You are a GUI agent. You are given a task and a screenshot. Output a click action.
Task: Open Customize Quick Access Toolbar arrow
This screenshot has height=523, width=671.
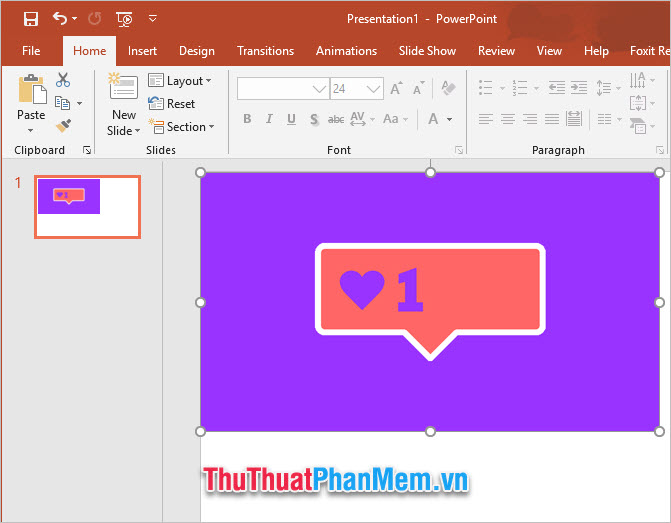click(153, 18)
